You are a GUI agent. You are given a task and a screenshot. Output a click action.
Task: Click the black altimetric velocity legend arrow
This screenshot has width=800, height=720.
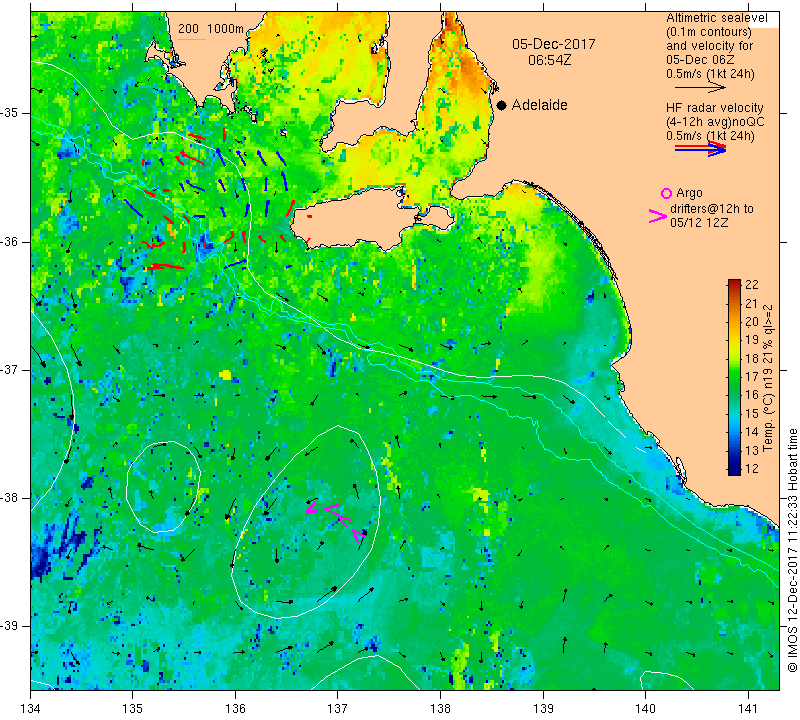[700, 88]
